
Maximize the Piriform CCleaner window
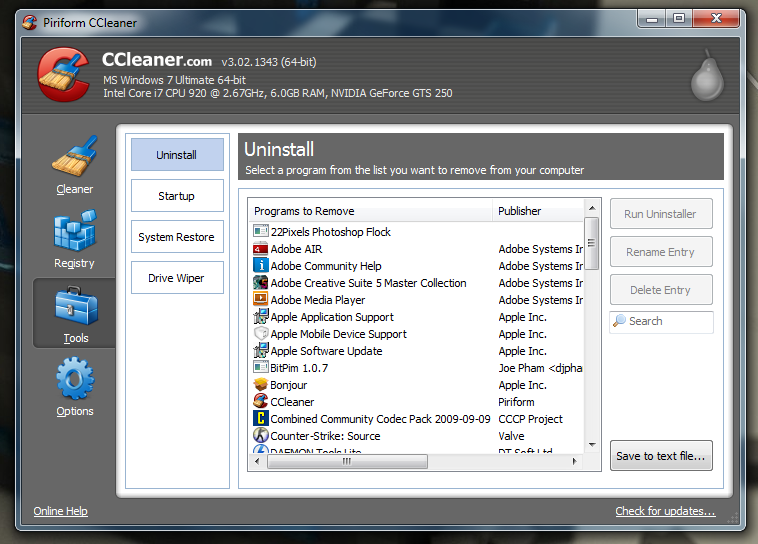[679, 19]
